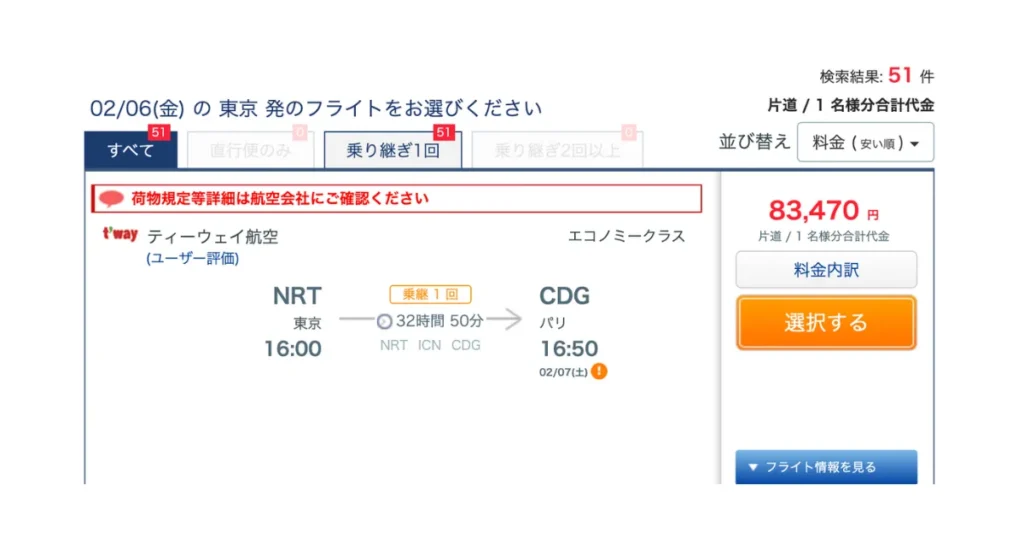This screenshot has width=1024, height=538.
Task: Click the NRT ICN CDG route text
Action: point(430,345)
